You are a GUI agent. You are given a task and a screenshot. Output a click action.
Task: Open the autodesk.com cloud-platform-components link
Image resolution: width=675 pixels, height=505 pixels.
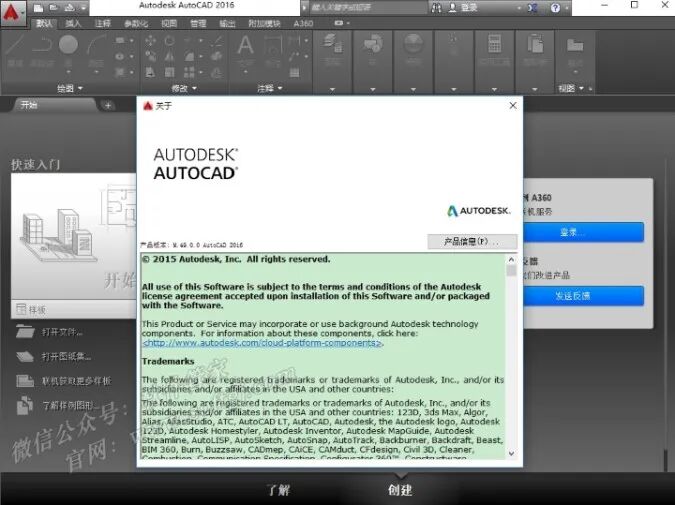pyautogui.click(x=262, y=343)
